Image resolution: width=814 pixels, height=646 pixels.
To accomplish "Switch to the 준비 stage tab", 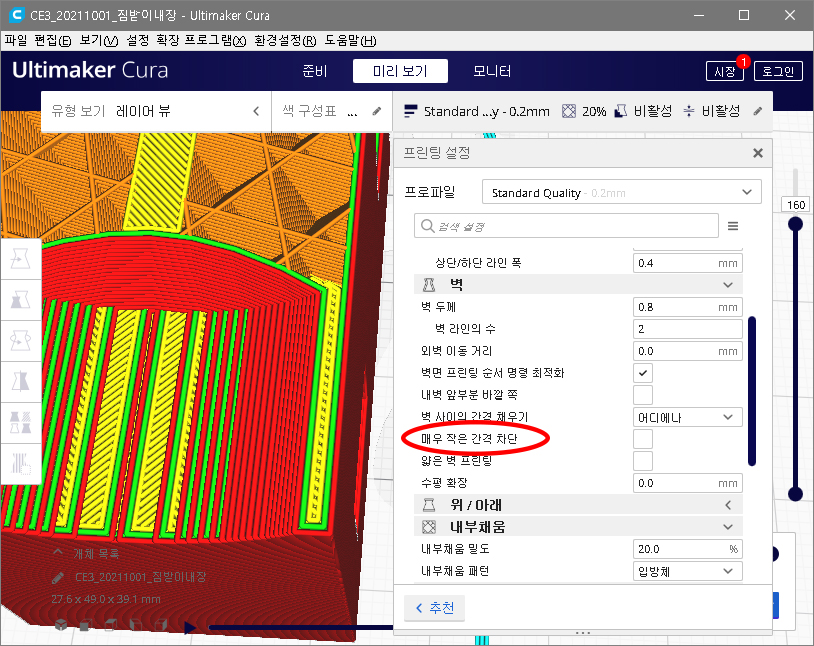I will pyautogui.click(x=315, y=71).
